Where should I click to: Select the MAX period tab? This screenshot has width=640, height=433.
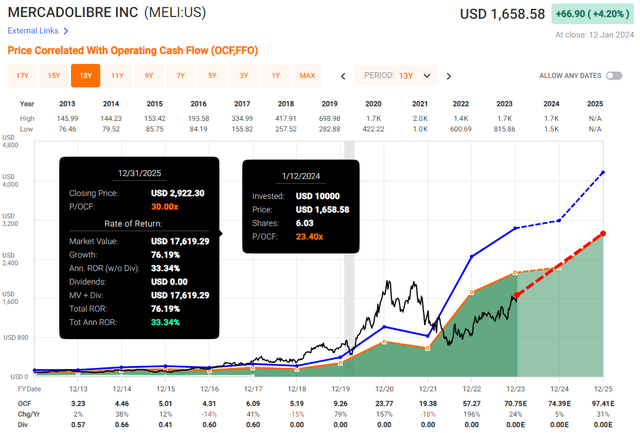tap(307, 75)
